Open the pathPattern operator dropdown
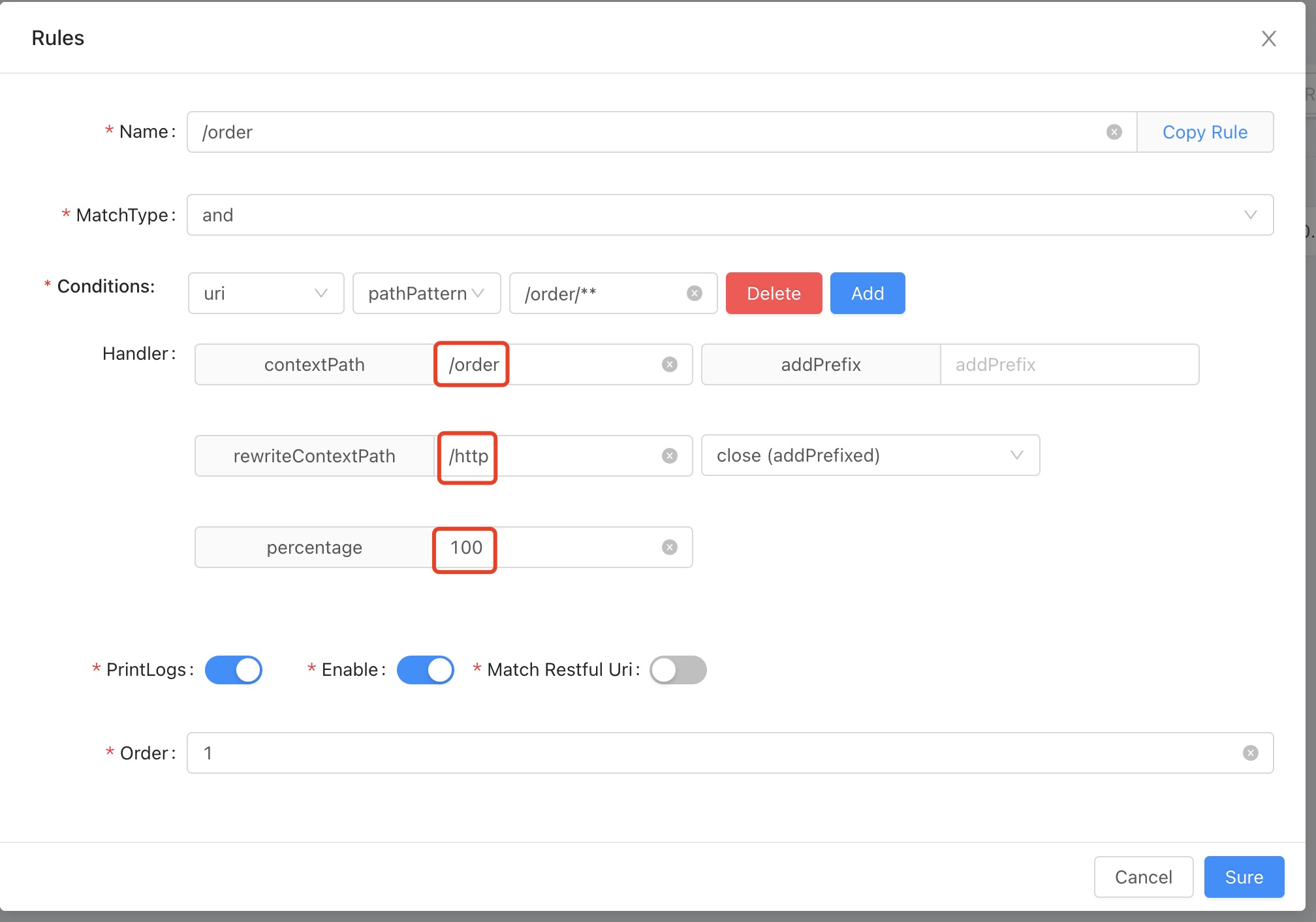This screenshot has width=1316, height=922. (426, 293)
